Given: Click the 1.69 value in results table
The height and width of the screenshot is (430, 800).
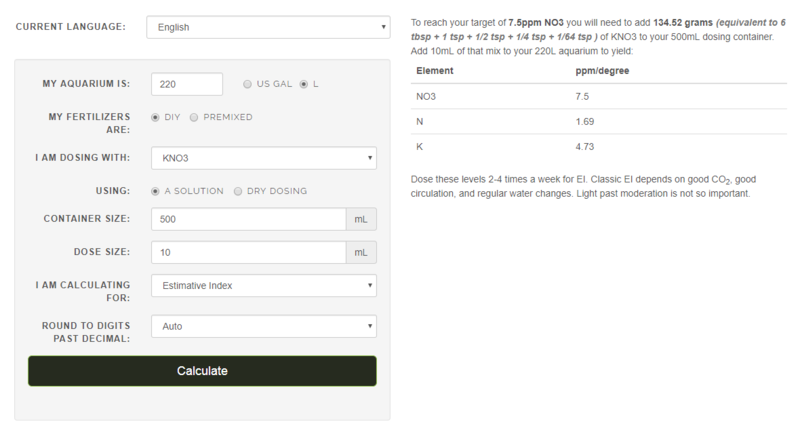Looking at the screenshot, I should click(585, 121).
